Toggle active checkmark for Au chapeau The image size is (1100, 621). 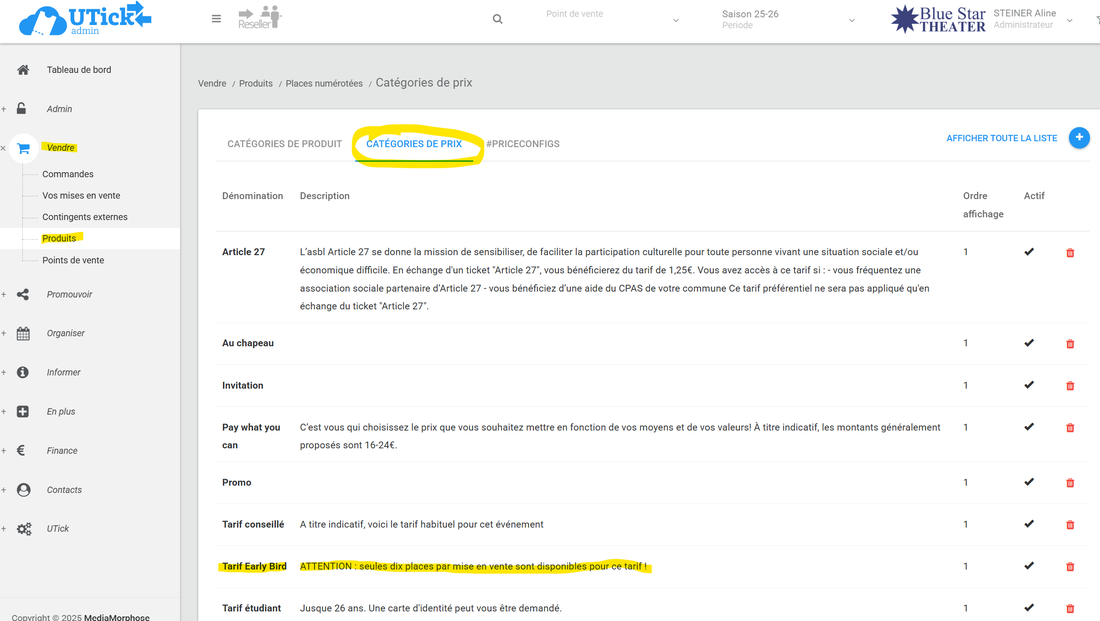click(x=1029, y=343)
